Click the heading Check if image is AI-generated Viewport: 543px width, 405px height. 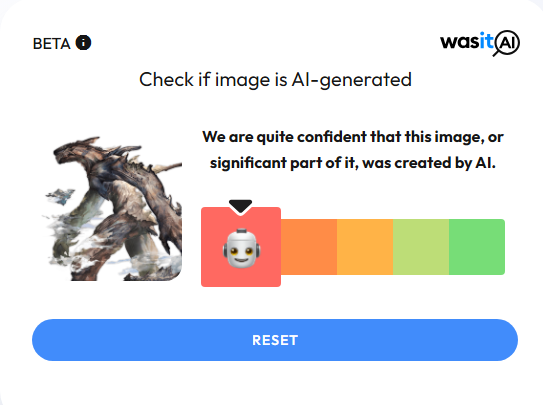click(275, 80)
